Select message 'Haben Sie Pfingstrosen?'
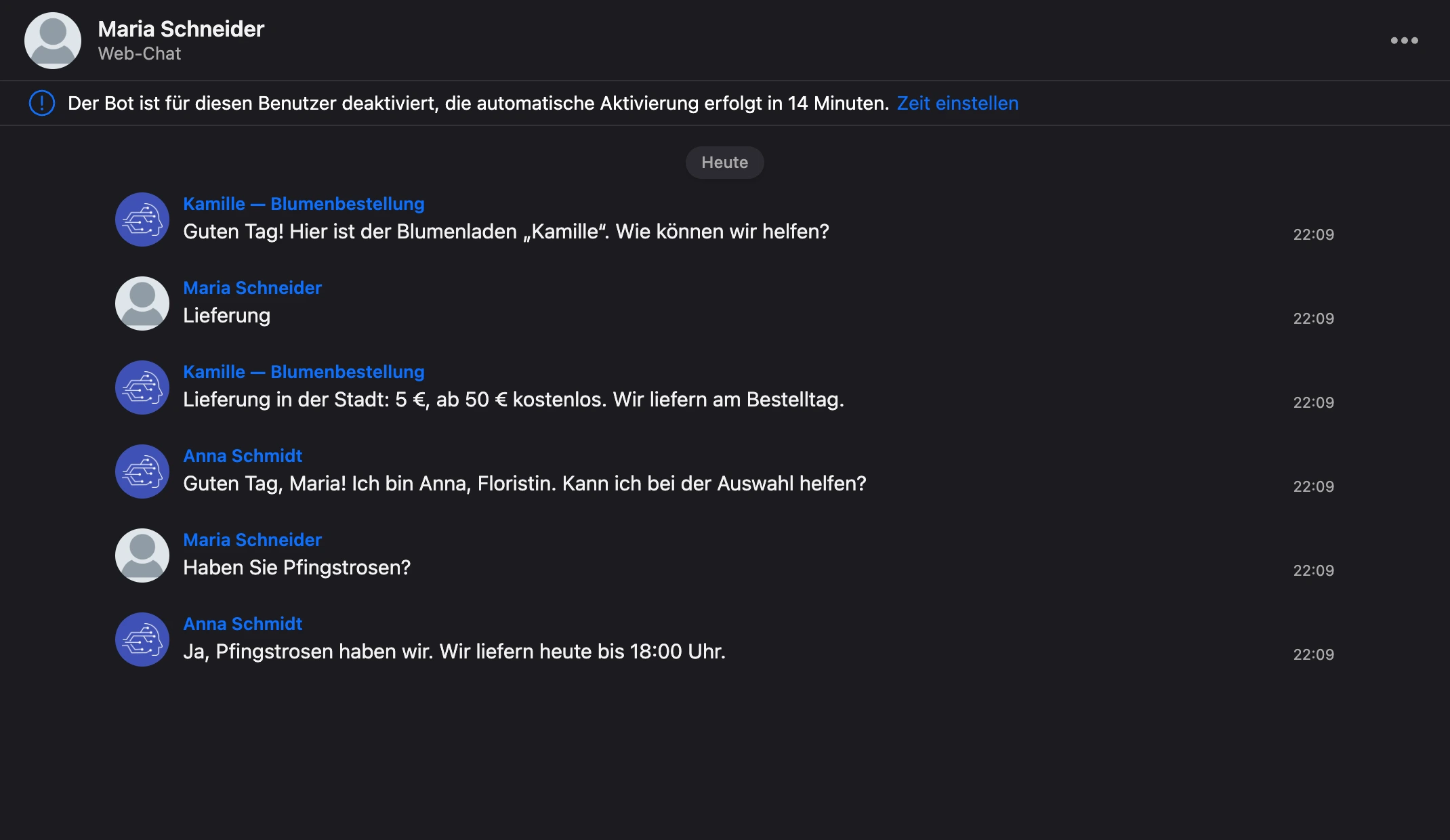This screenshot has width=1450, height=840. [297, 568]
